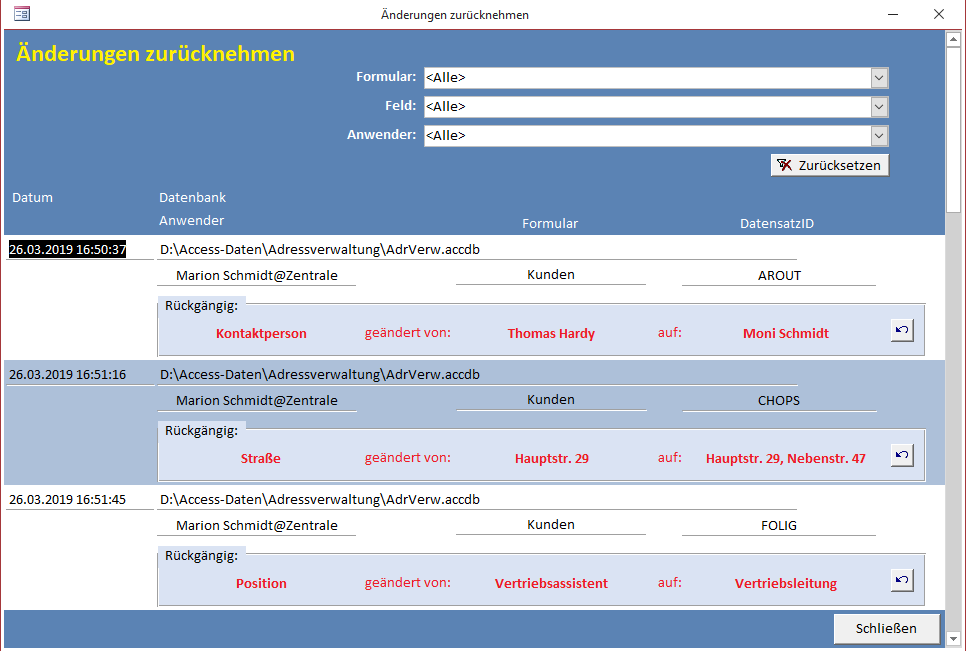Click the Zurücksetzen filter reset button
Screen dimensions: 966x651
(830, 165)
